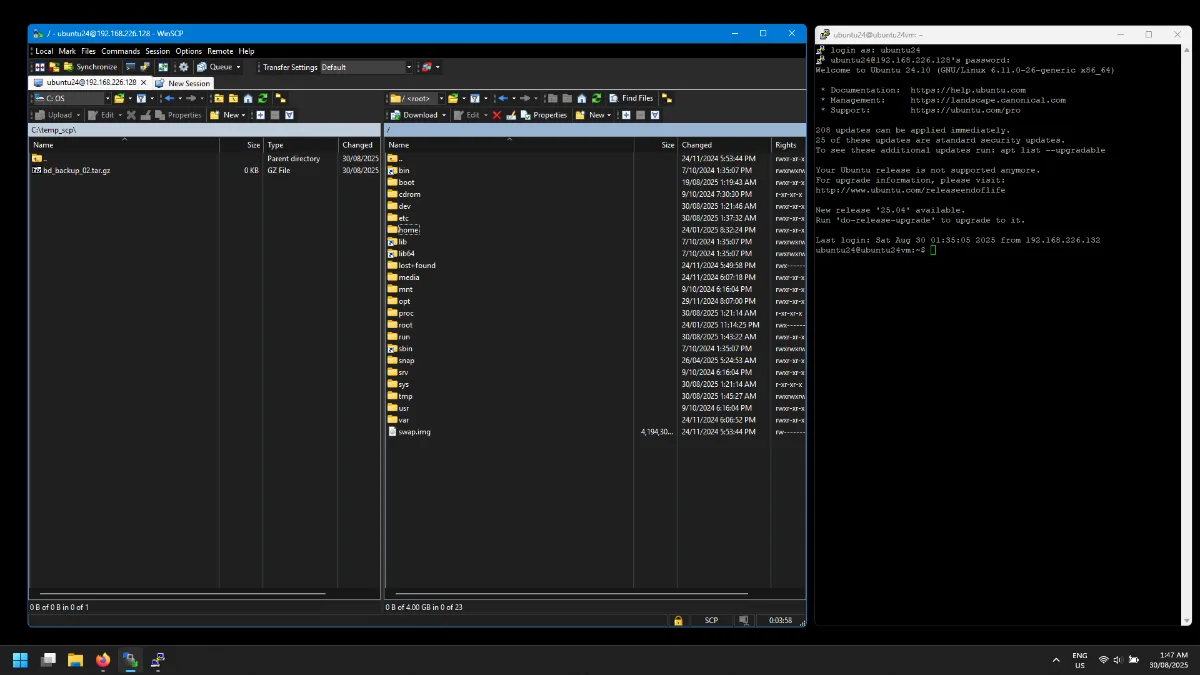Image resolution: width=1200 pixels, height=675 pixels.
Task: Click local Select Files plus icon
Action: 260,115
